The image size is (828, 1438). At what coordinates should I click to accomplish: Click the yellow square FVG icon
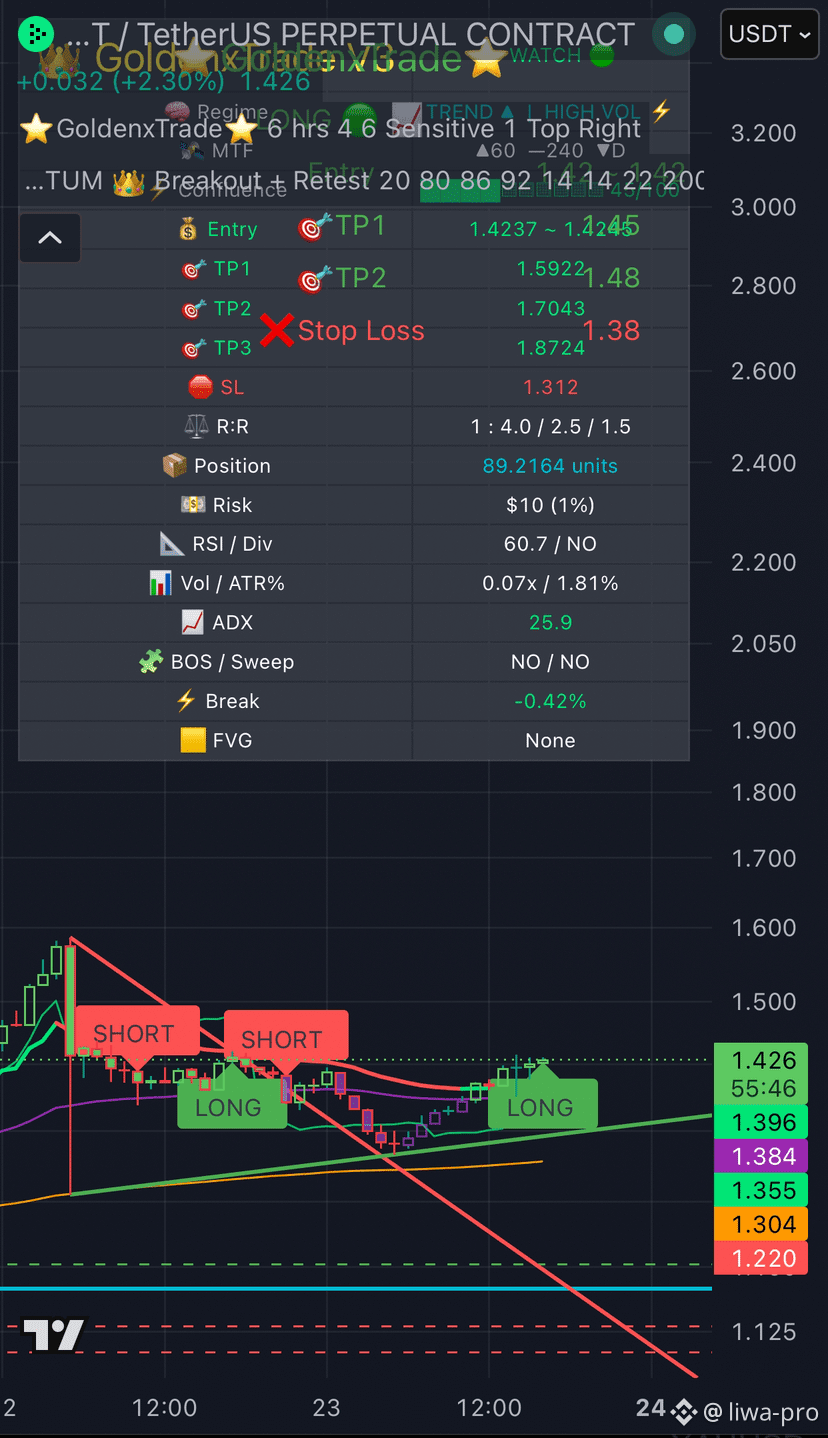[x=192, y=740]
